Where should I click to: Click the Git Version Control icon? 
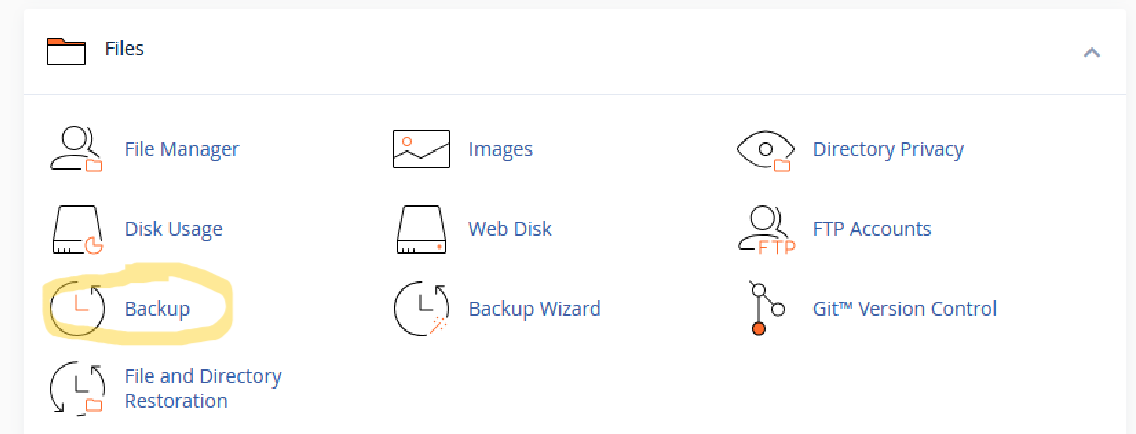coord(765,308)
